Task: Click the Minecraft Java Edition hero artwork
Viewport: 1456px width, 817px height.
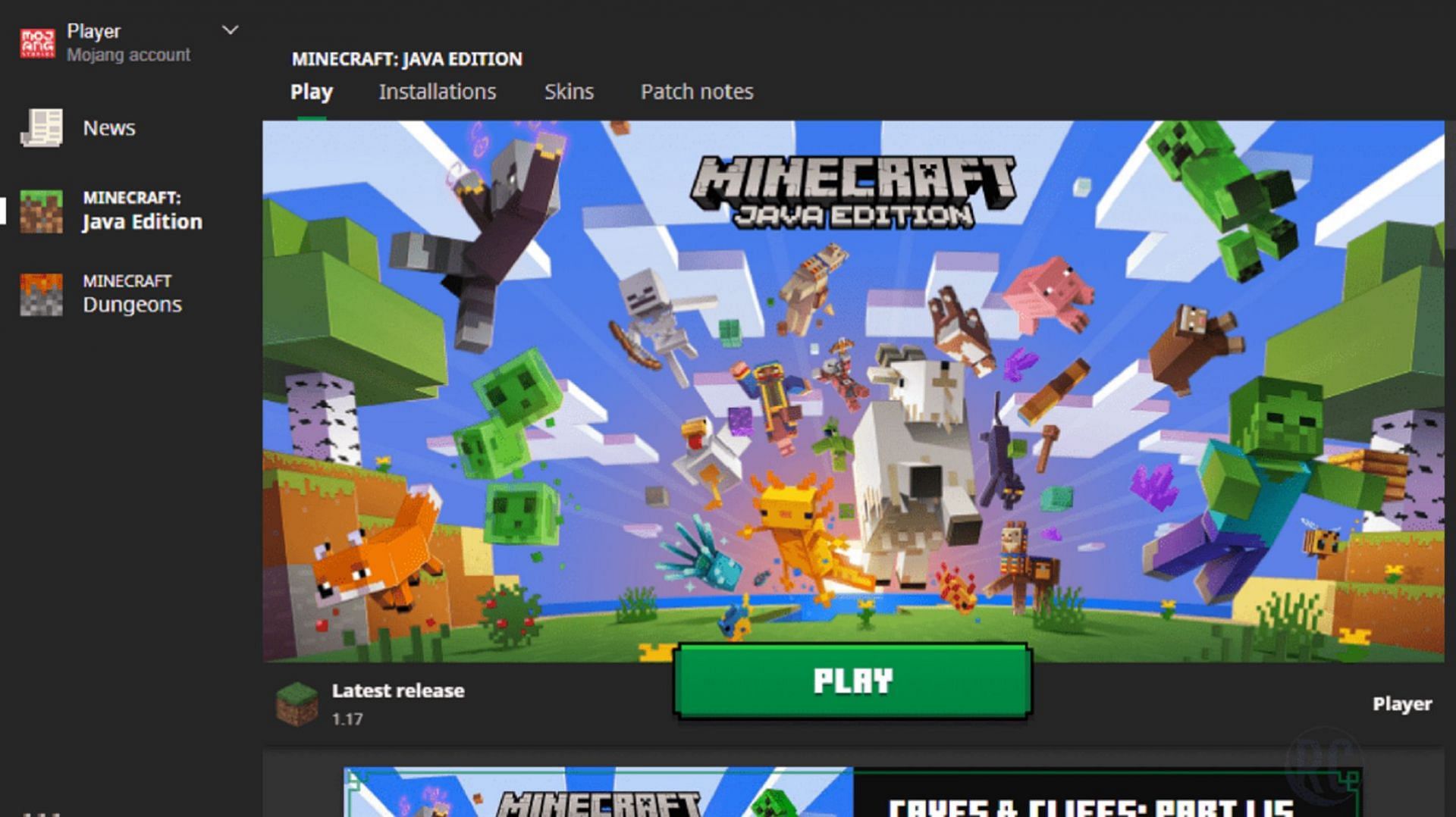Action: 853,391
